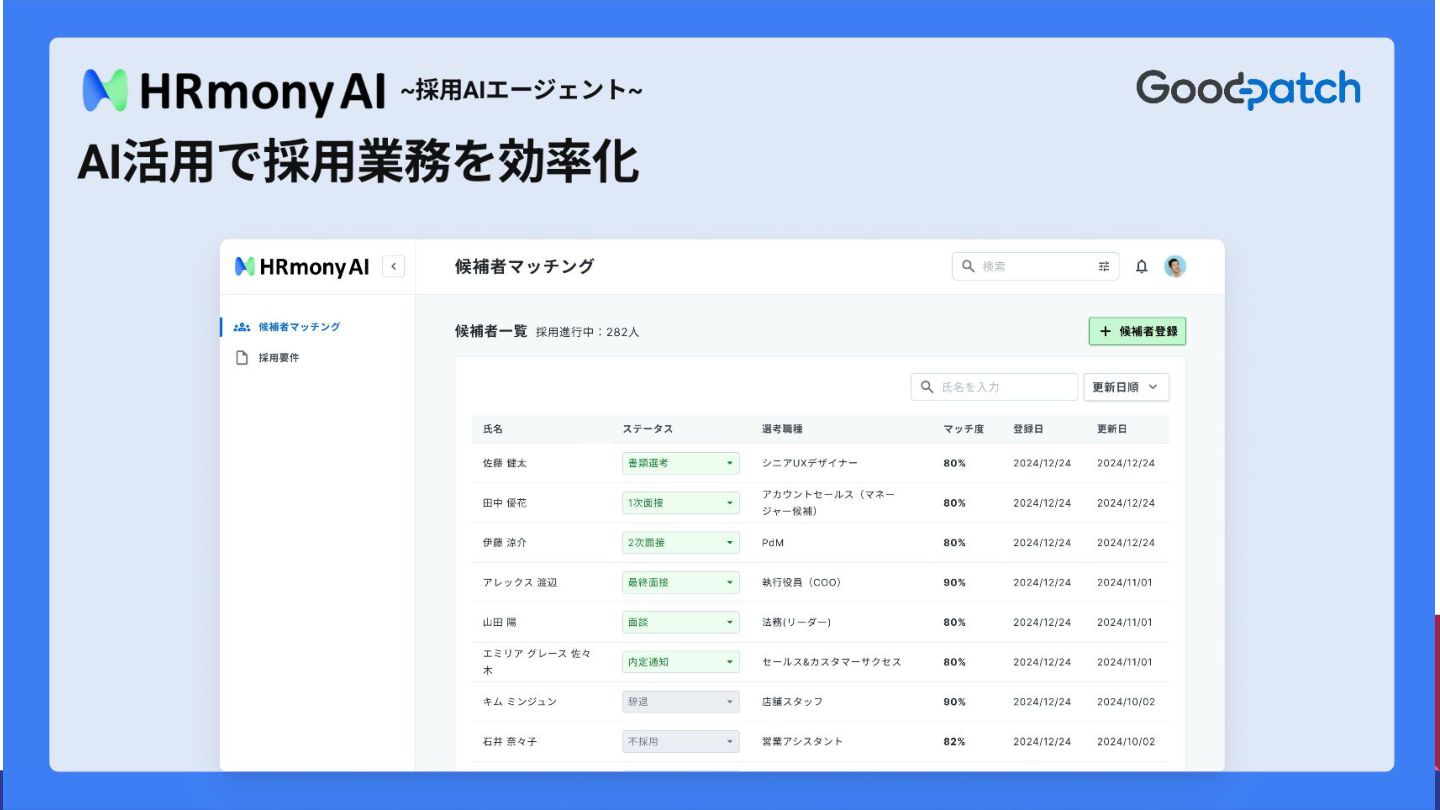Click 90% match score of キム ミンジュン
Screen dimensions: 1440x810
pos(954,702)
